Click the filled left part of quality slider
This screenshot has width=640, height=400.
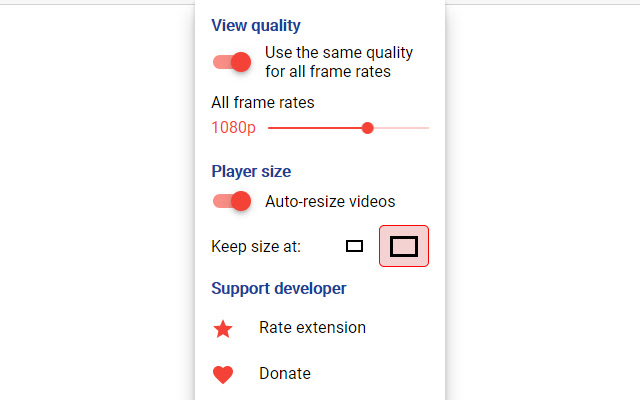tap(310, 128)
